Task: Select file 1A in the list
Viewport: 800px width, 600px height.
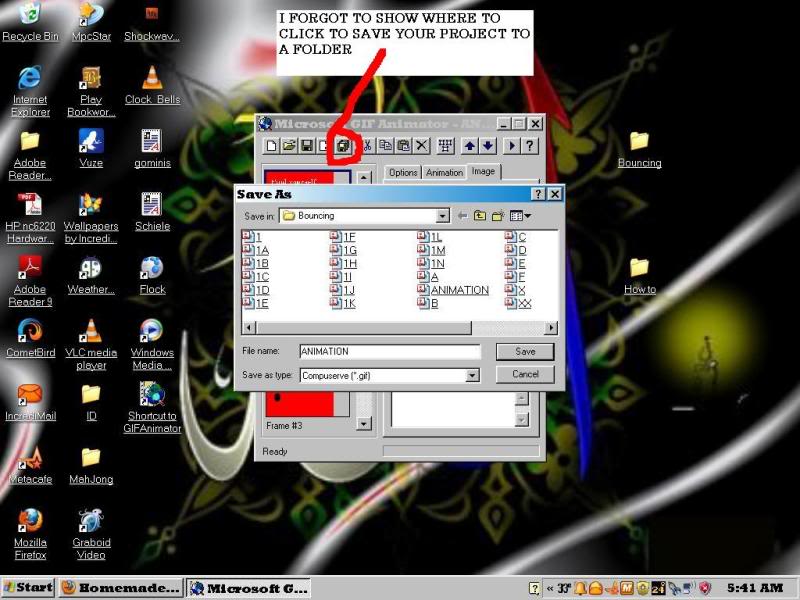Action: (x=256, y=250)
